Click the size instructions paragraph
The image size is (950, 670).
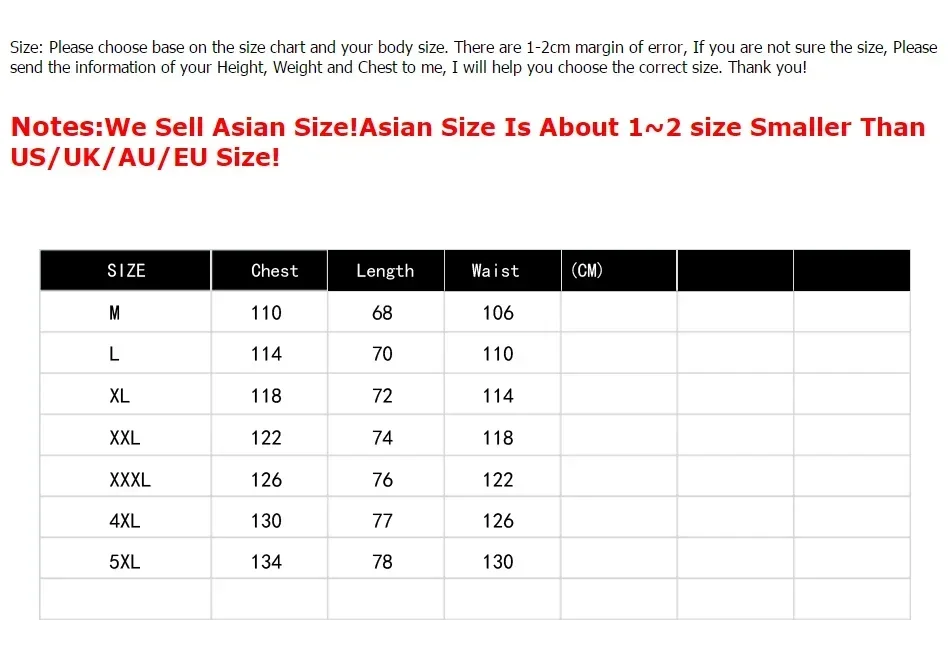(474, 57)
